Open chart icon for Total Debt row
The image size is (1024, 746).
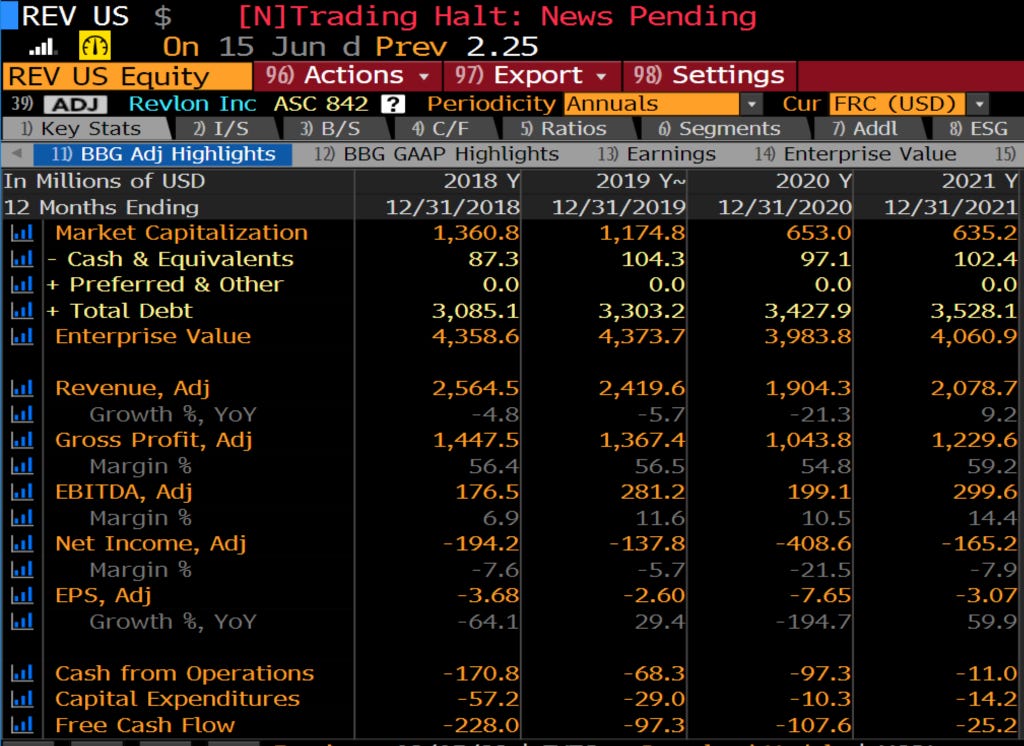tap(22, 310)
